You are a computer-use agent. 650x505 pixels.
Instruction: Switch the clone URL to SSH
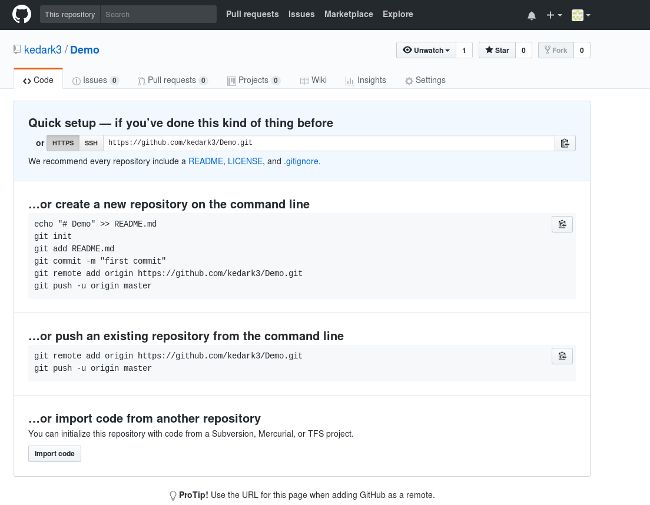pyautogui.click(x=91, y=143)
